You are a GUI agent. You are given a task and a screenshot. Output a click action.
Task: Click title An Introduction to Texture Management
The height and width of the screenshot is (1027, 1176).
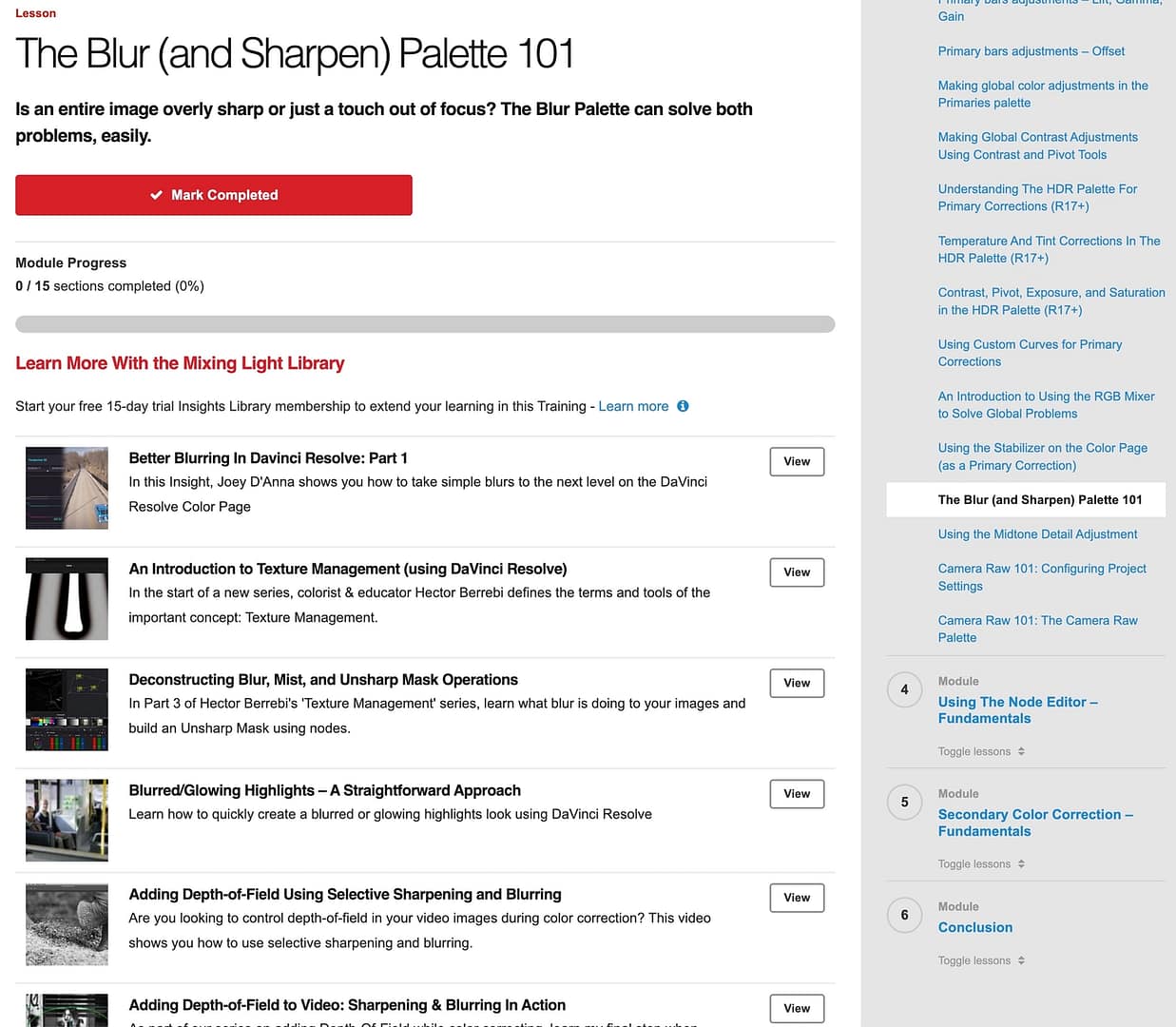[x=348, y=569]
